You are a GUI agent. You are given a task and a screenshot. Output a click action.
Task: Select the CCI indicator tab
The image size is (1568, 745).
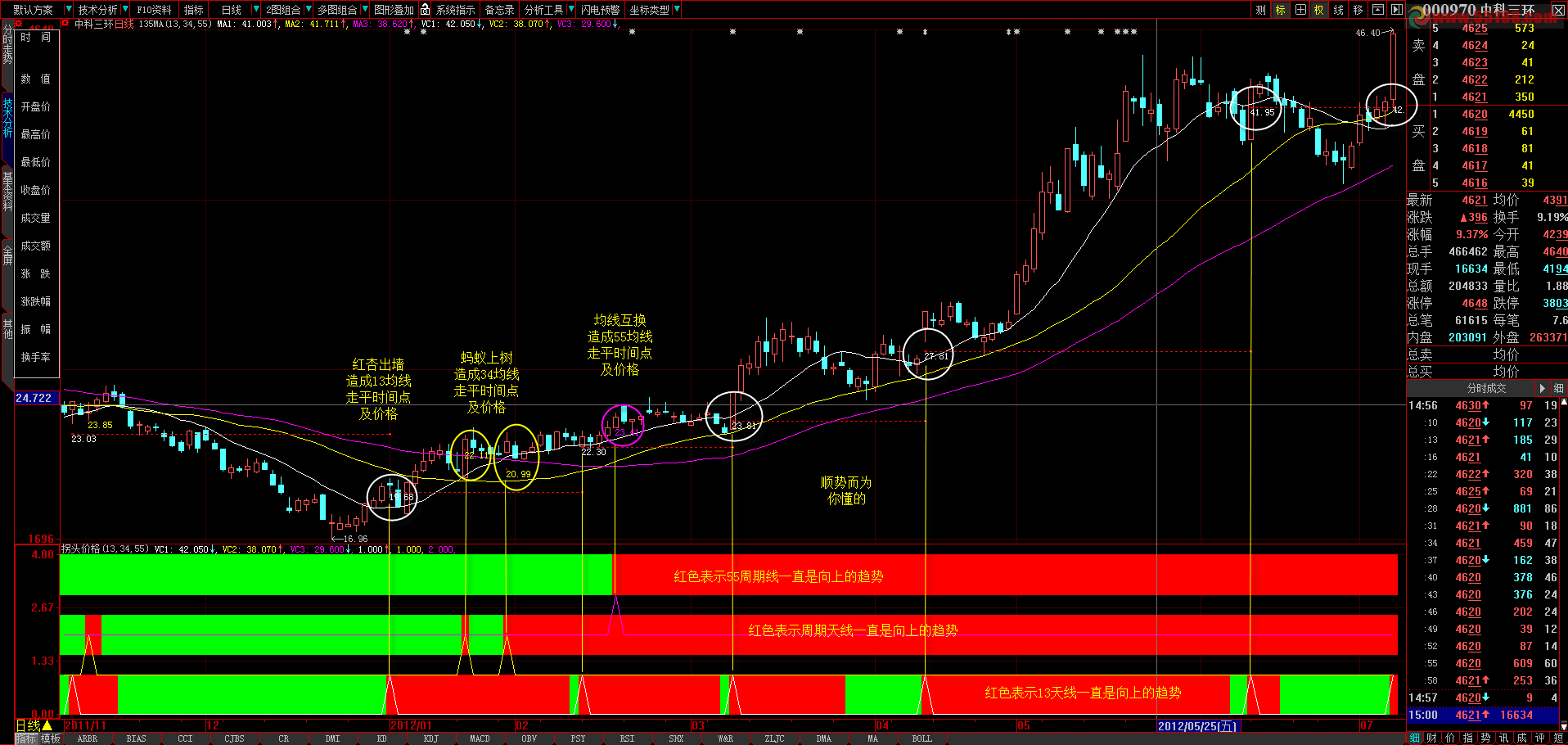186,738
